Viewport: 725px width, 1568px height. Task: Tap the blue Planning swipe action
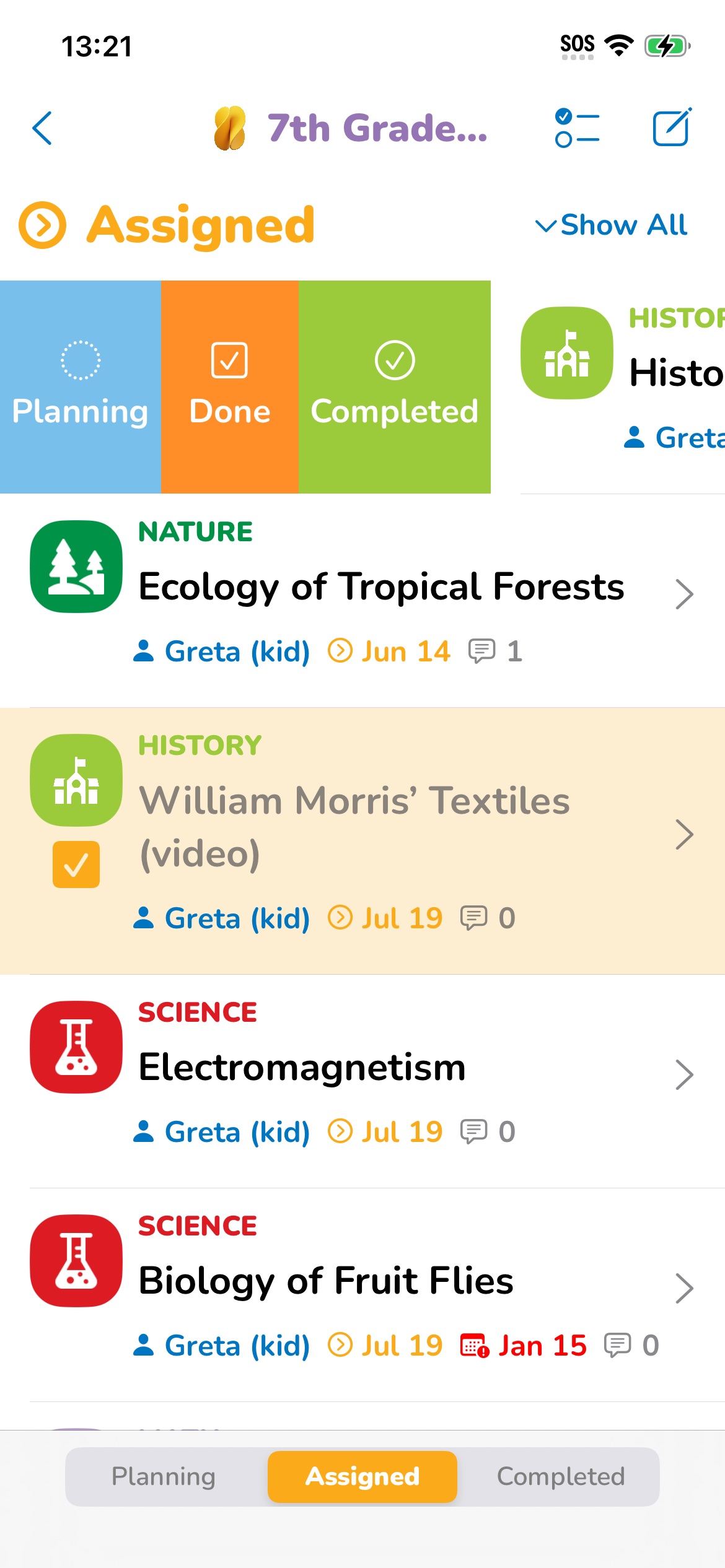[x=80, y=386]
